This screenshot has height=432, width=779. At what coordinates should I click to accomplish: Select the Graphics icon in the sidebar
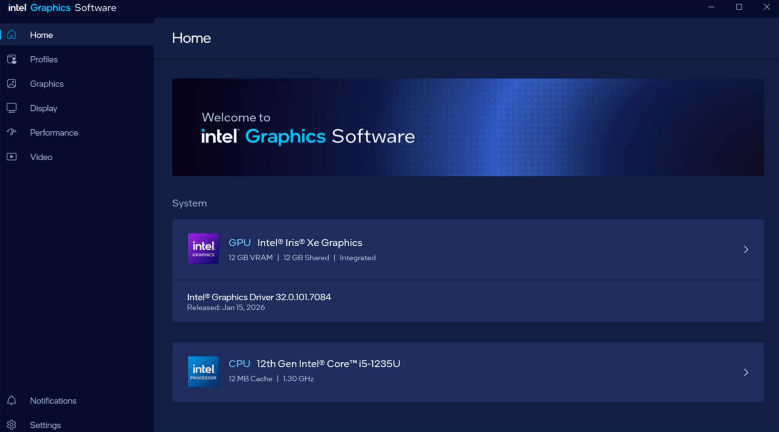pyautogui.click(x=12, y=84)
